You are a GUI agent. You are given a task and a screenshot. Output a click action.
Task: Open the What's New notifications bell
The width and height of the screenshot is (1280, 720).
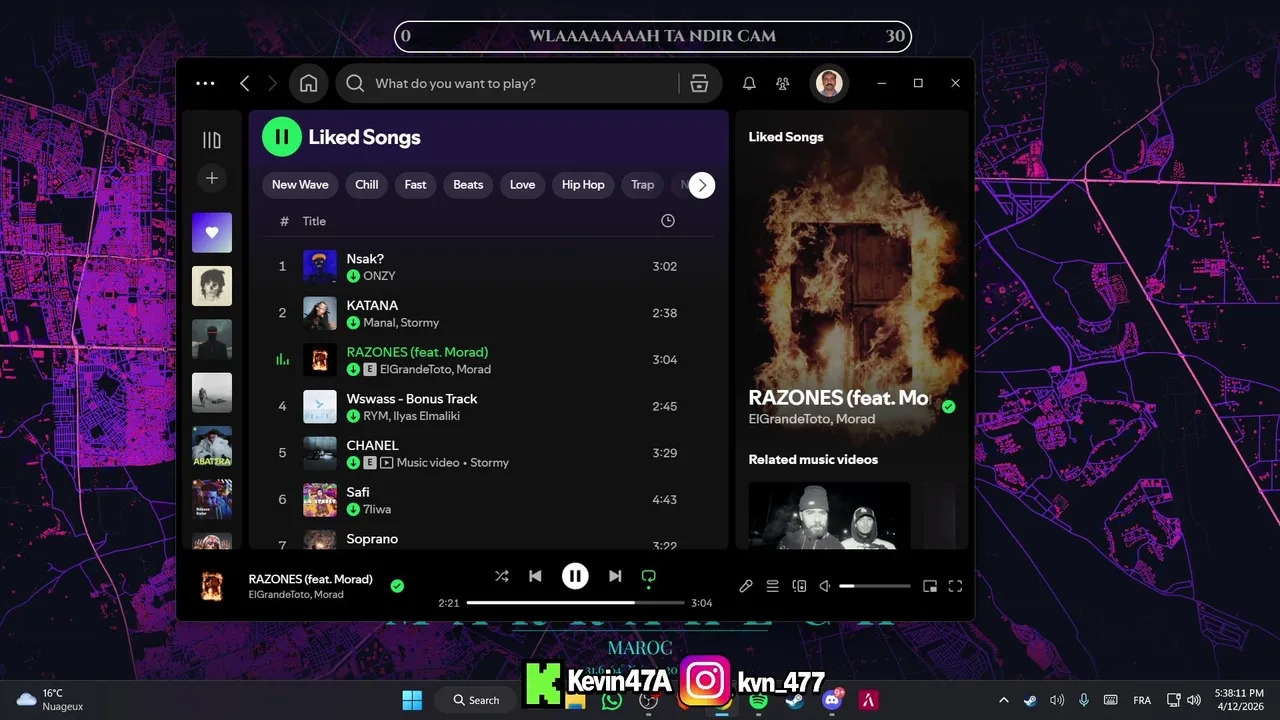tap(749, 84)
